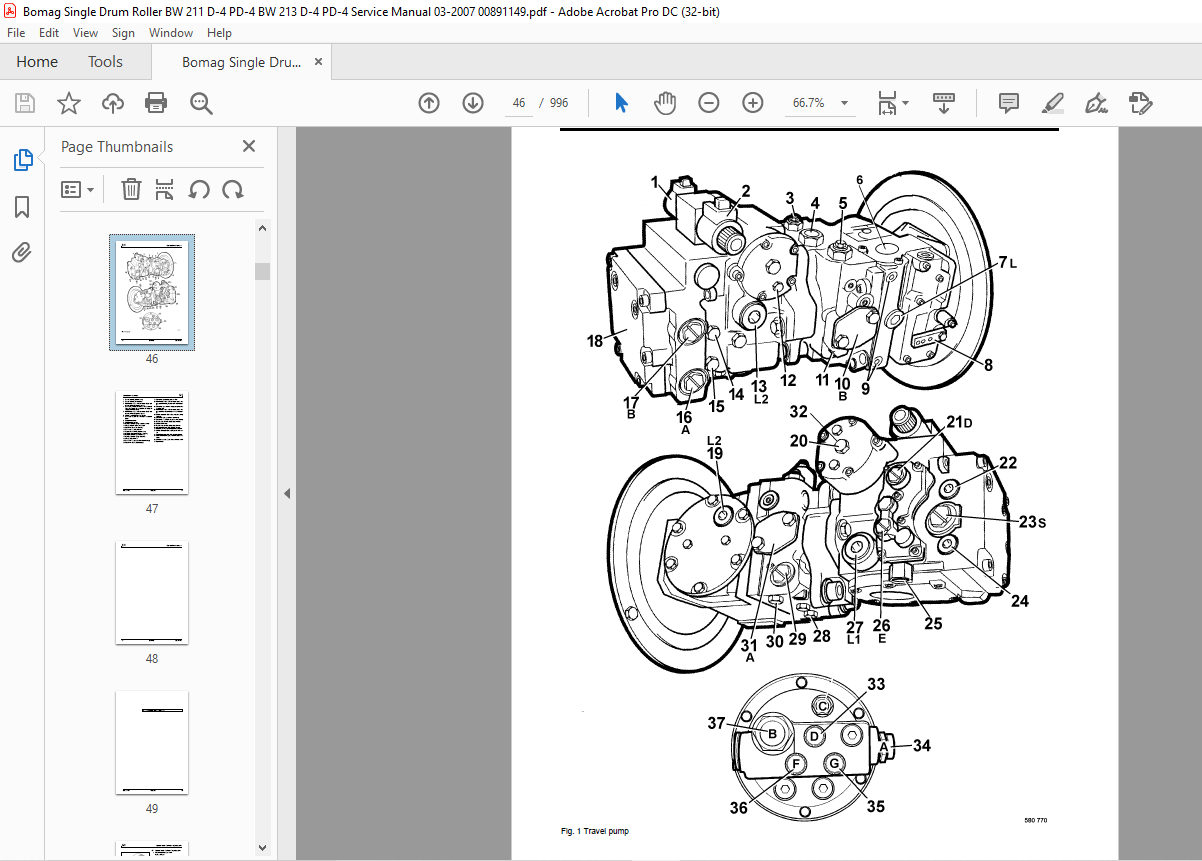Zoom in with the plus icon
Image resolution: width=1202 pixels, height=861 pixels.
[753, 103]
